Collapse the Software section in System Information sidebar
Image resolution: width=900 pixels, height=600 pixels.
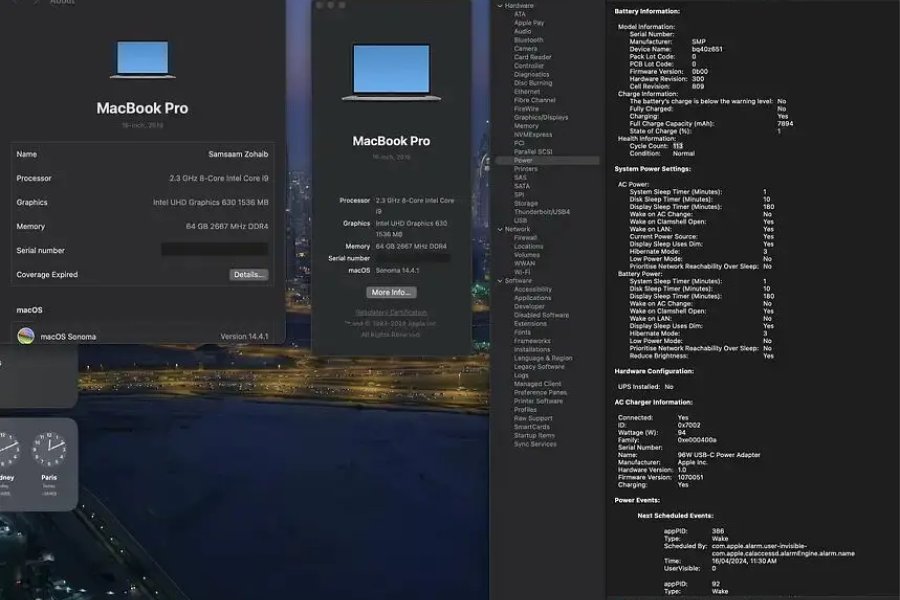500,281
